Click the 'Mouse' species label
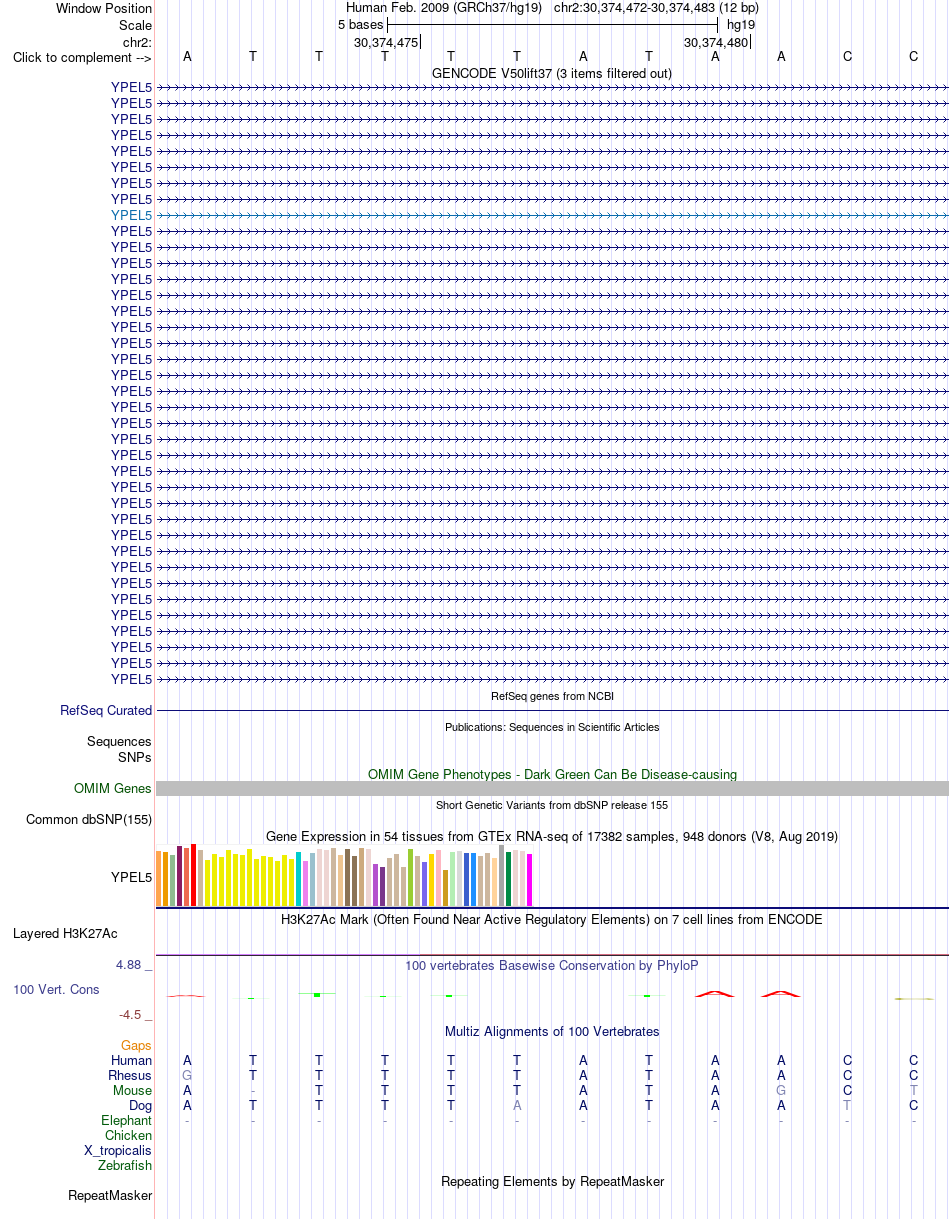 point(132,1091)
